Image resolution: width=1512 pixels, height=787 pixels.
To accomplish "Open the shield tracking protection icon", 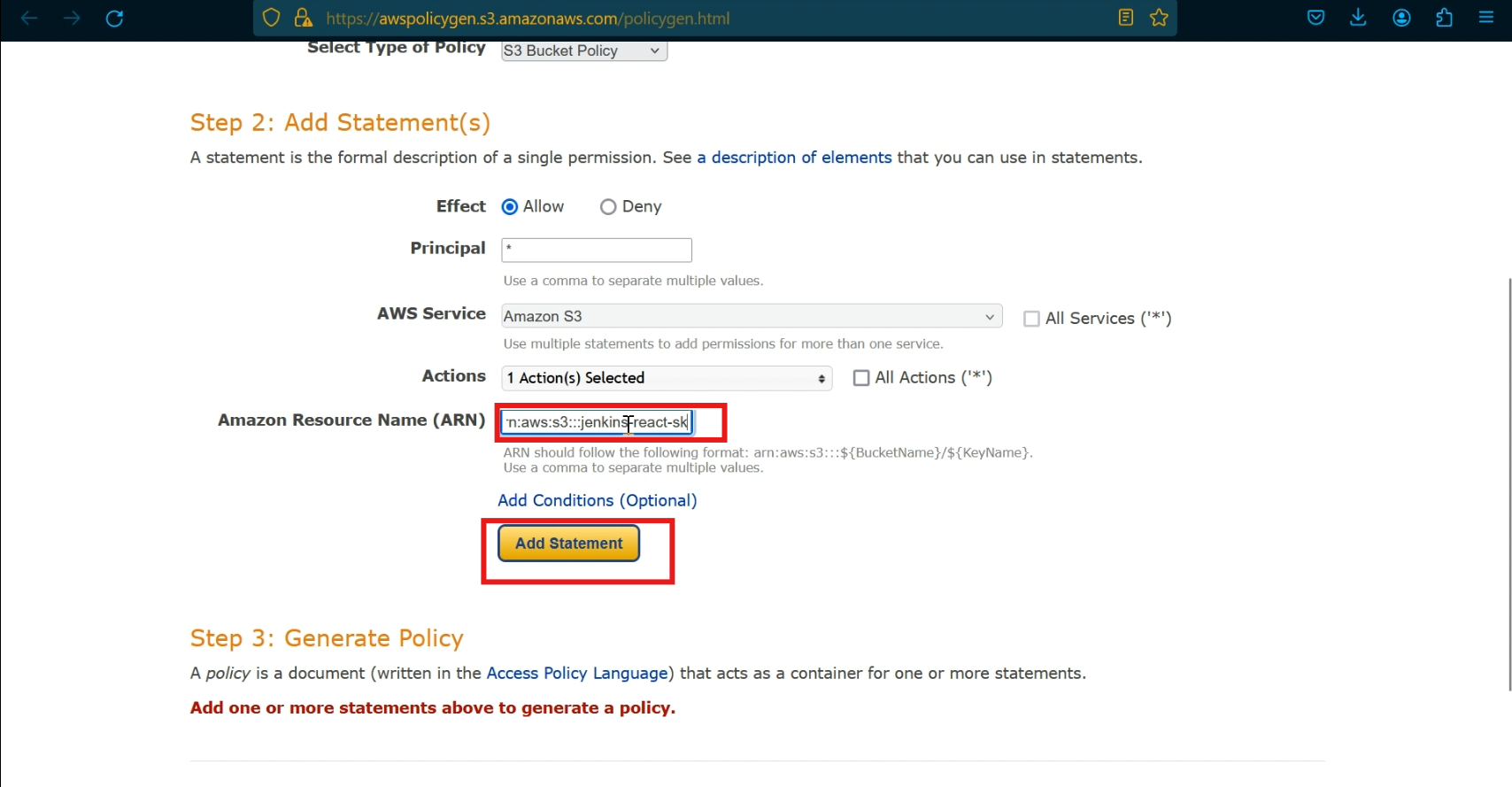I will pyautogui.click(x=272, y=18).
